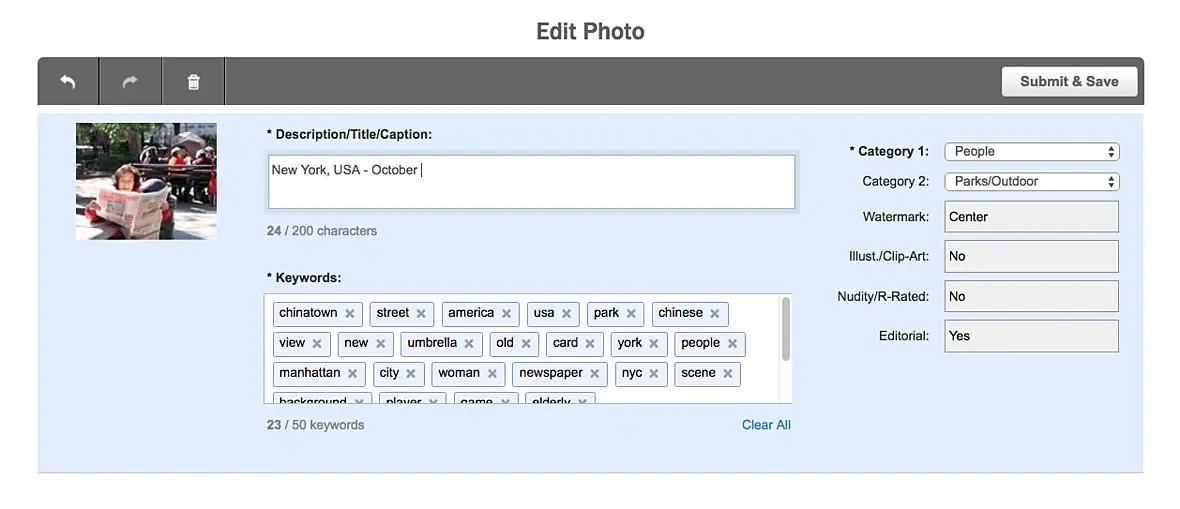Toggle the Nudity/R-Rated No field
Viewport: 1180px width, 509px height.
(1031, 296)
